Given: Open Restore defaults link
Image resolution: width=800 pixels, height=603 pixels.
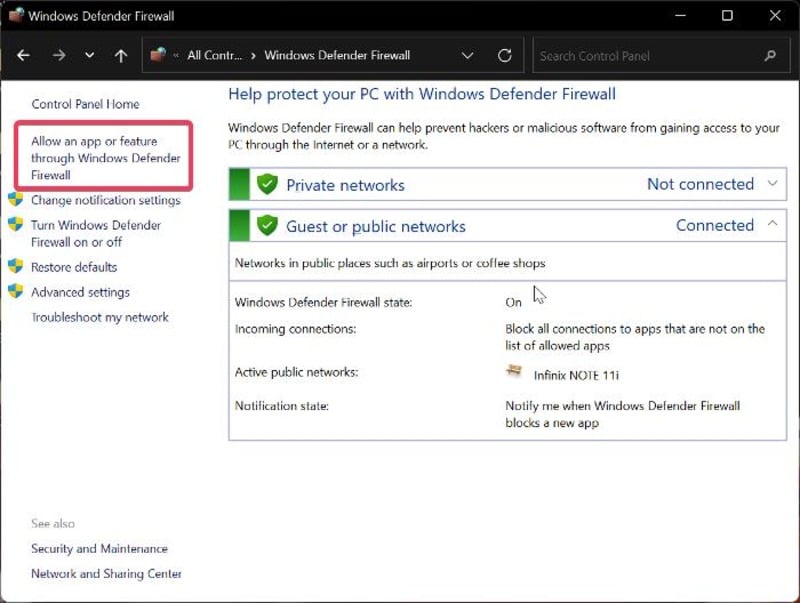Looking at the screenshot, I should [74, 267].
